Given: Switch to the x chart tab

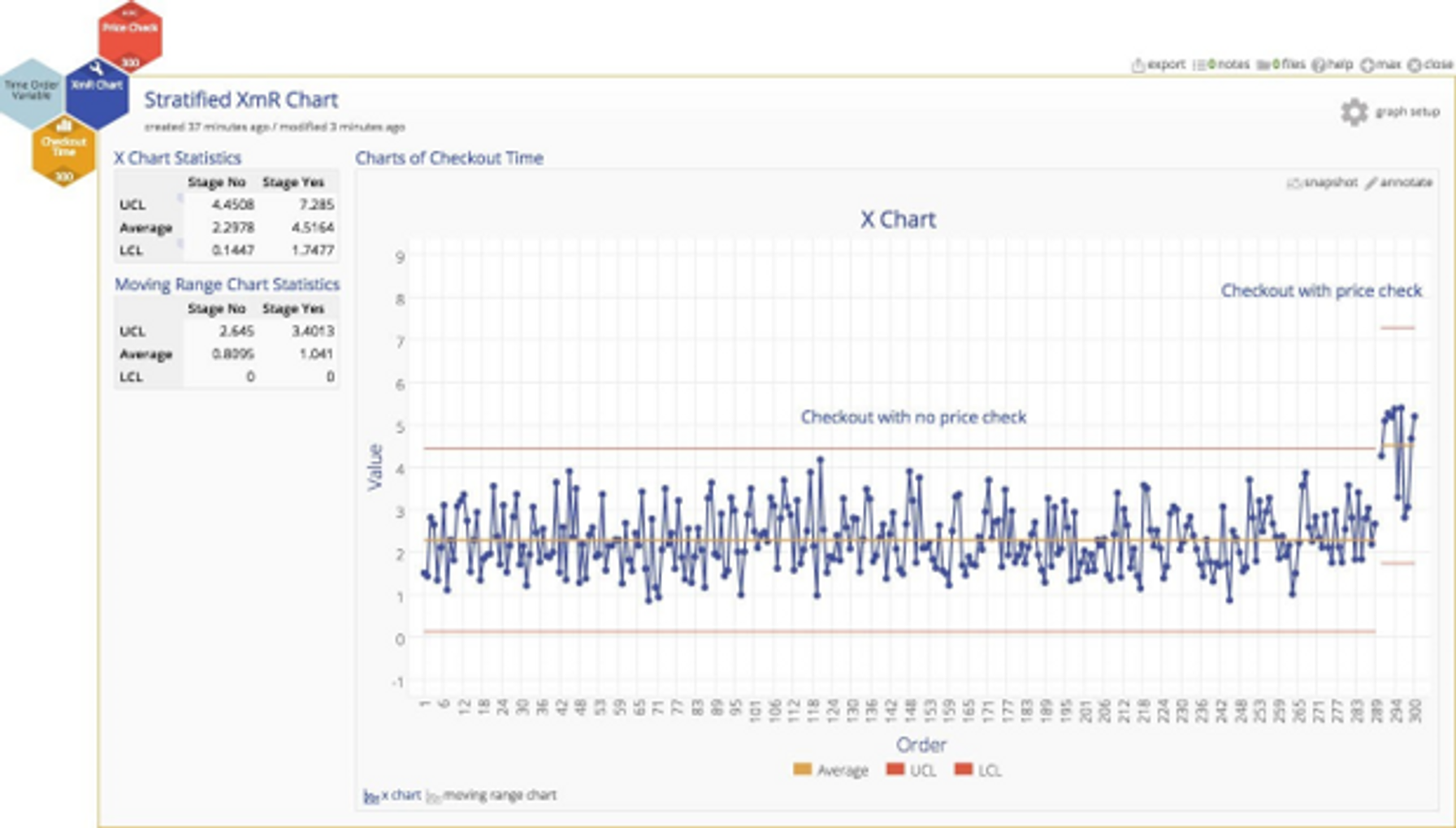Looking at the screenshot, I should coord(392,795).
